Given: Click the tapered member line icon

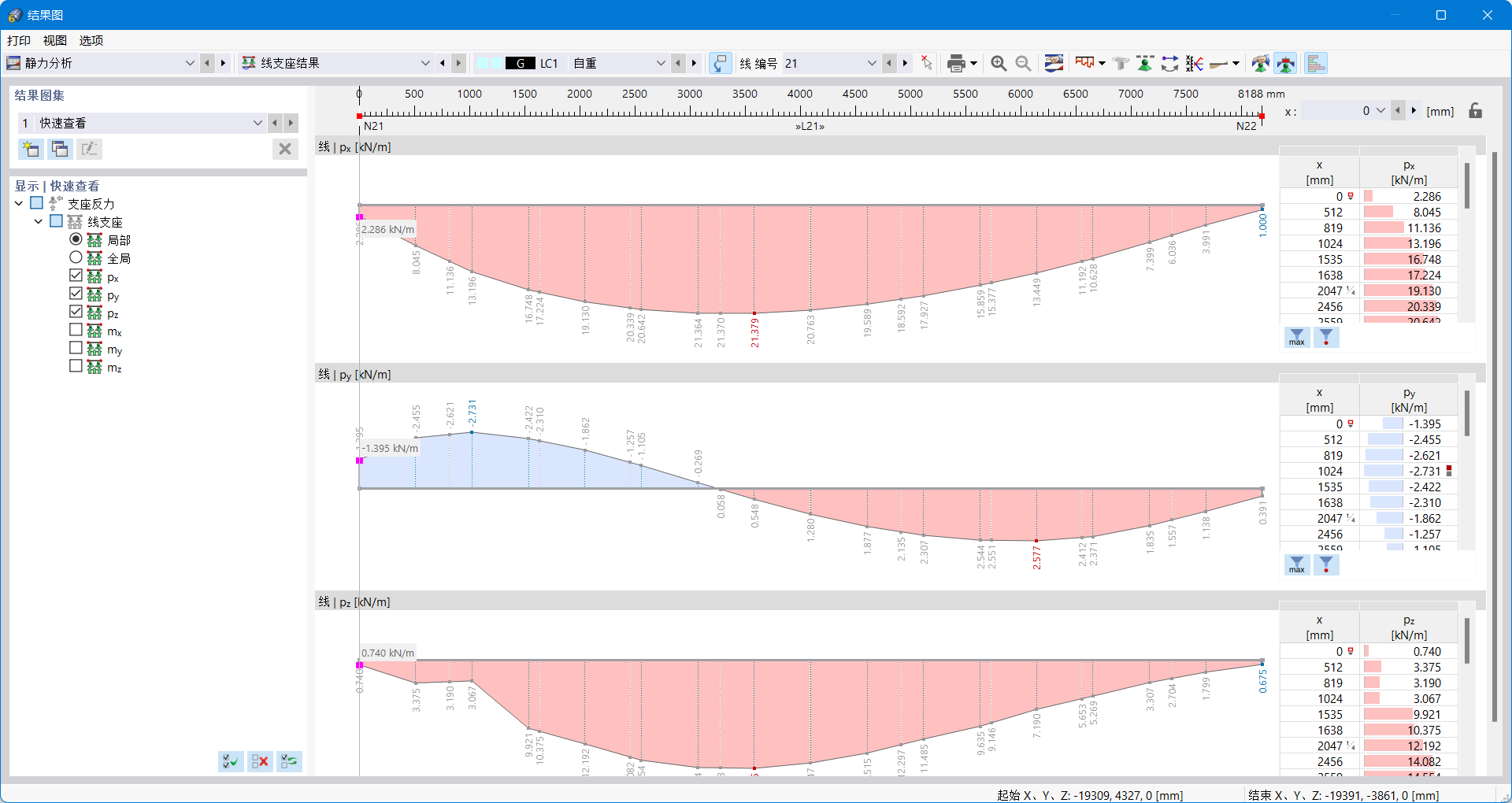Looking at the screenshot, I should pyautogui.click(x=1218, y=64).
